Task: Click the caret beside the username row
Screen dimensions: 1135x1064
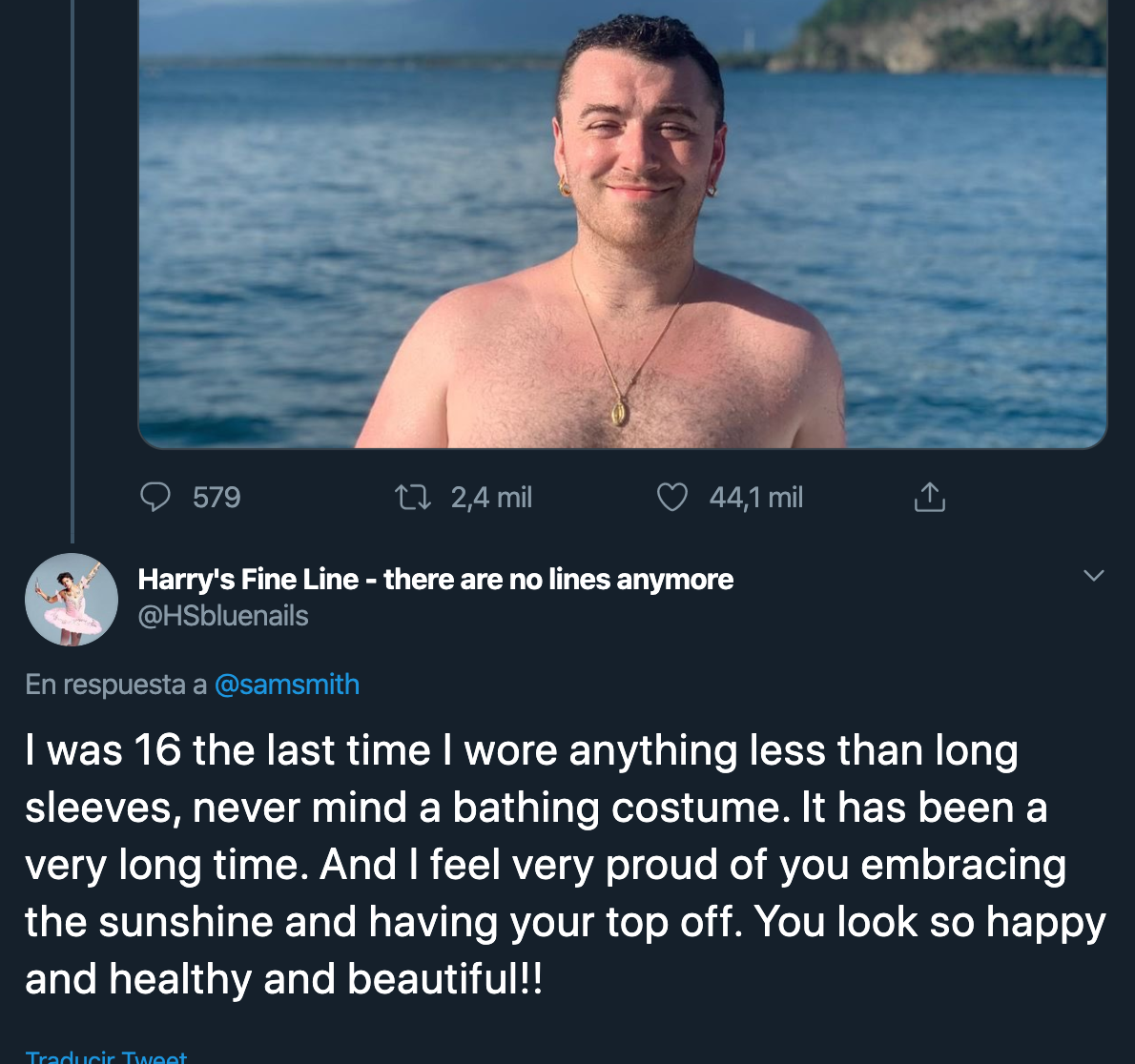Action: pyautogui.click(x=1093, y=574)
